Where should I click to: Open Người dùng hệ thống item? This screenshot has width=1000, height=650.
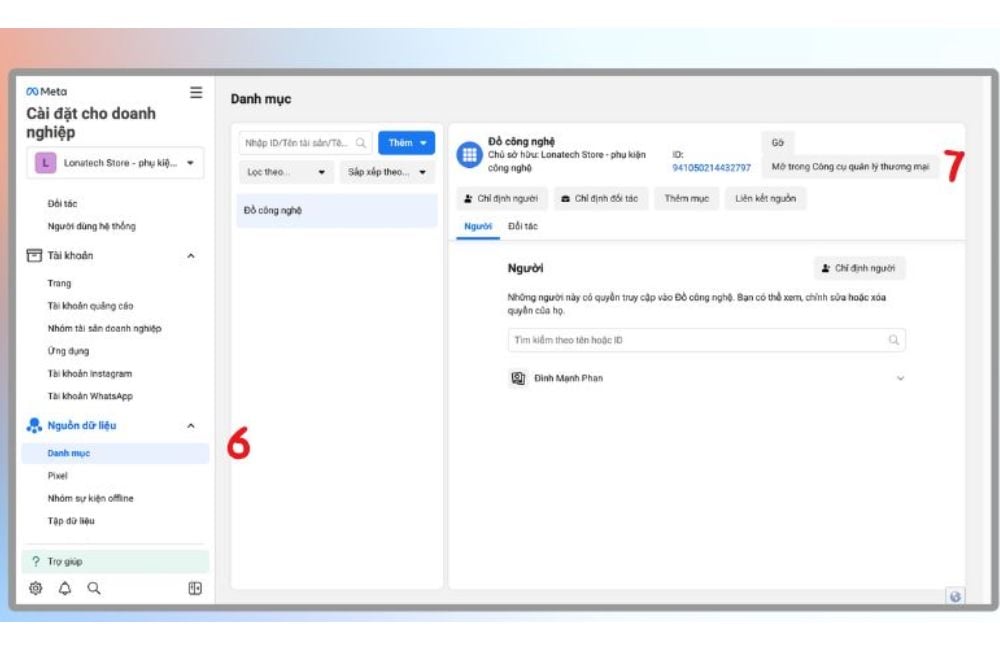91,226
